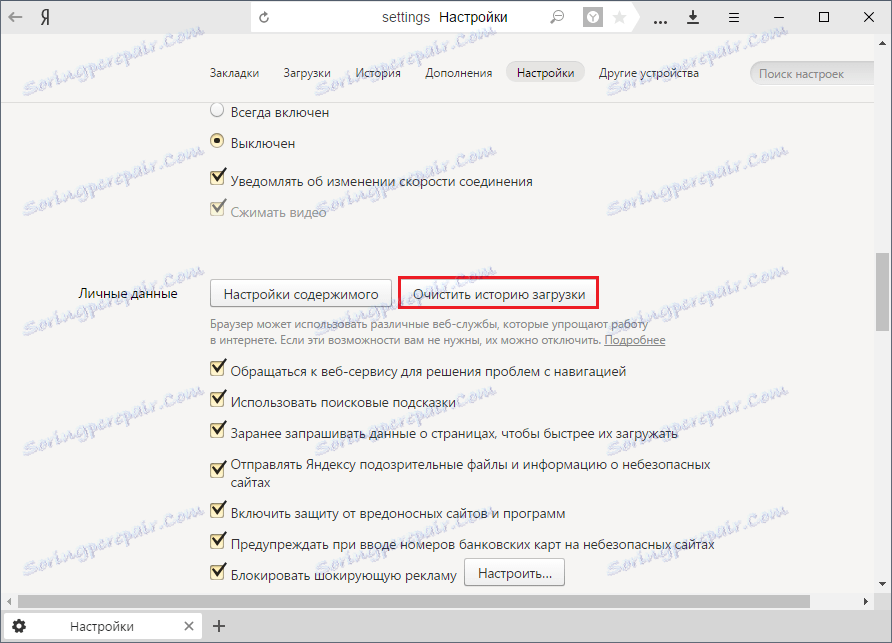Open the address bar search magnifier
892x643 pixels.
[x=557, y=17]
